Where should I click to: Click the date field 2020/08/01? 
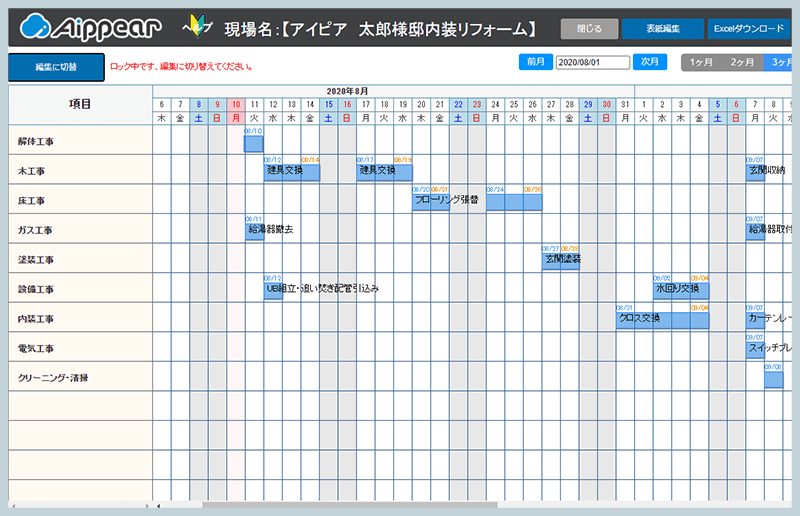click(593, 62)
